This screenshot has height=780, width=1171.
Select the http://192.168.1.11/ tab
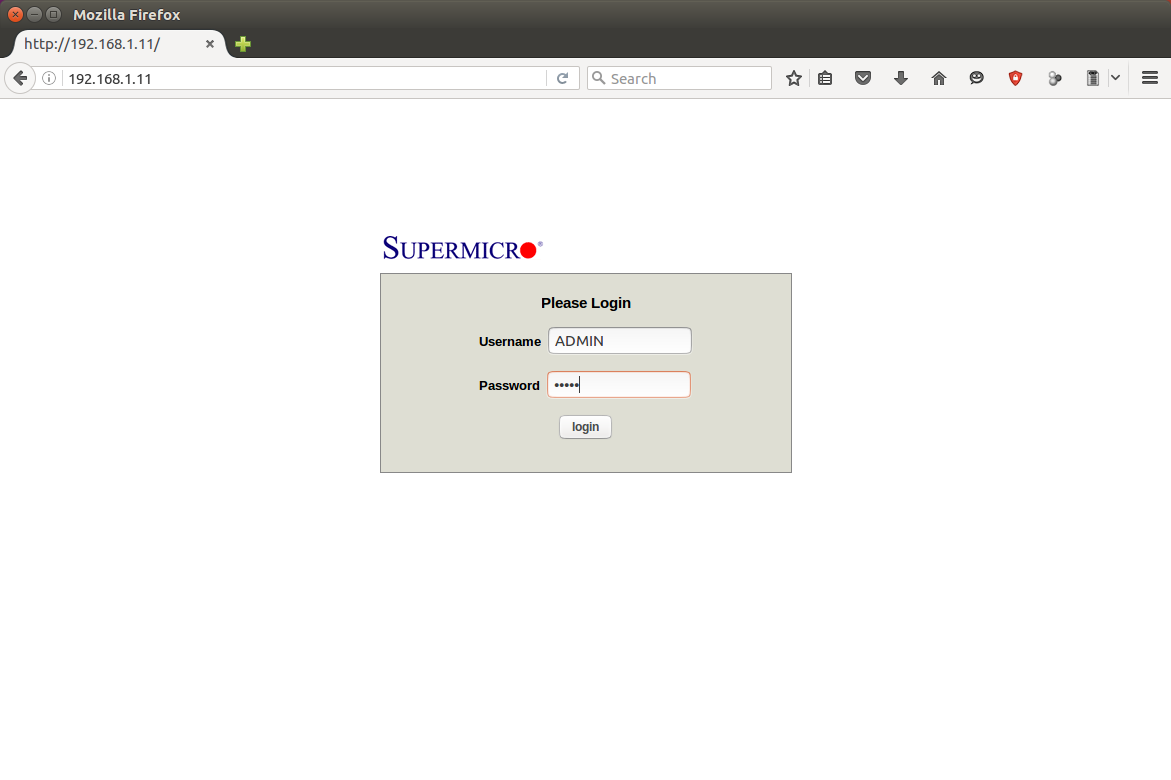[x=100, y=44]
